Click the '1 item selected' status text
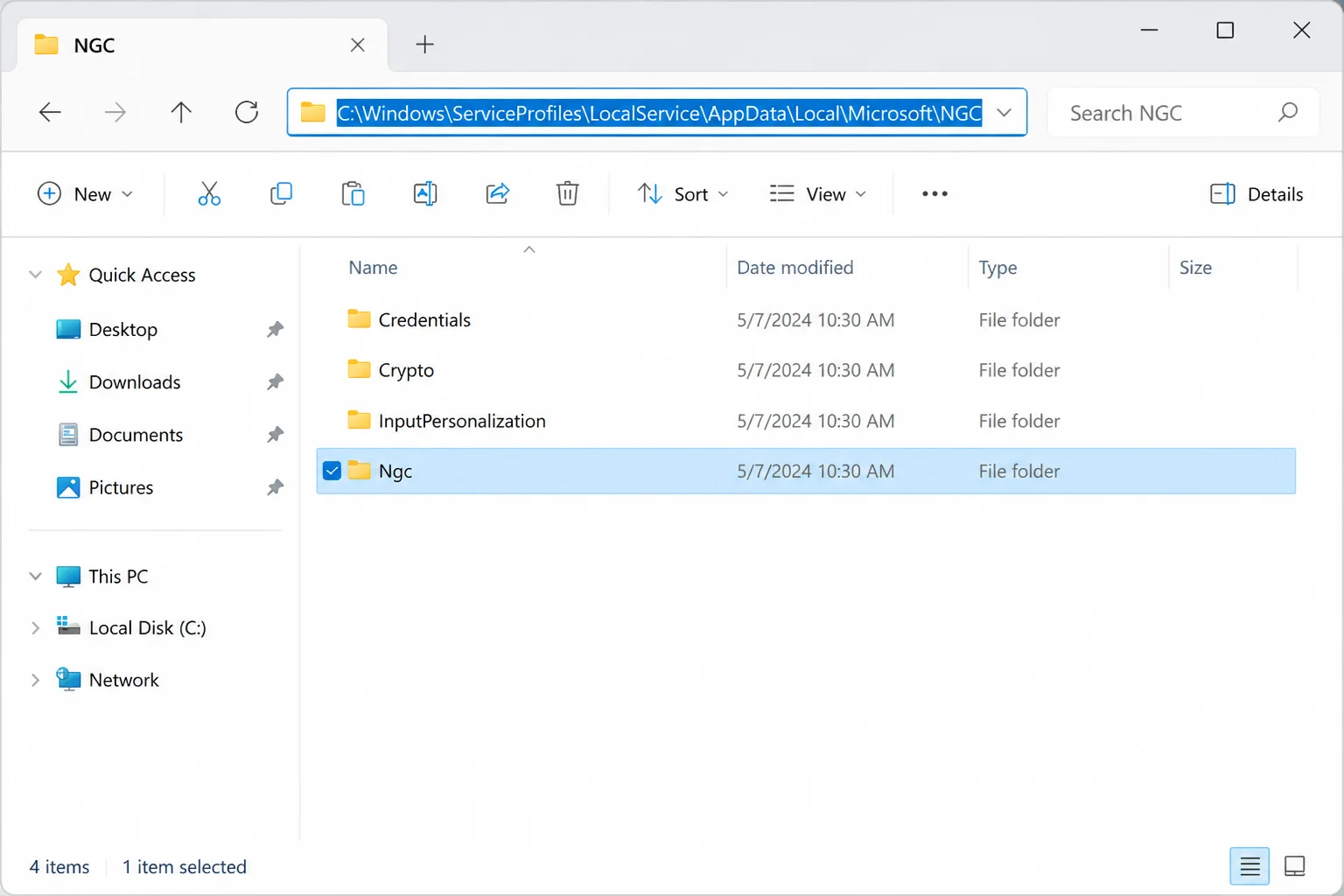Viewport: 1344px width, 896px height. (x=185, y=866)
